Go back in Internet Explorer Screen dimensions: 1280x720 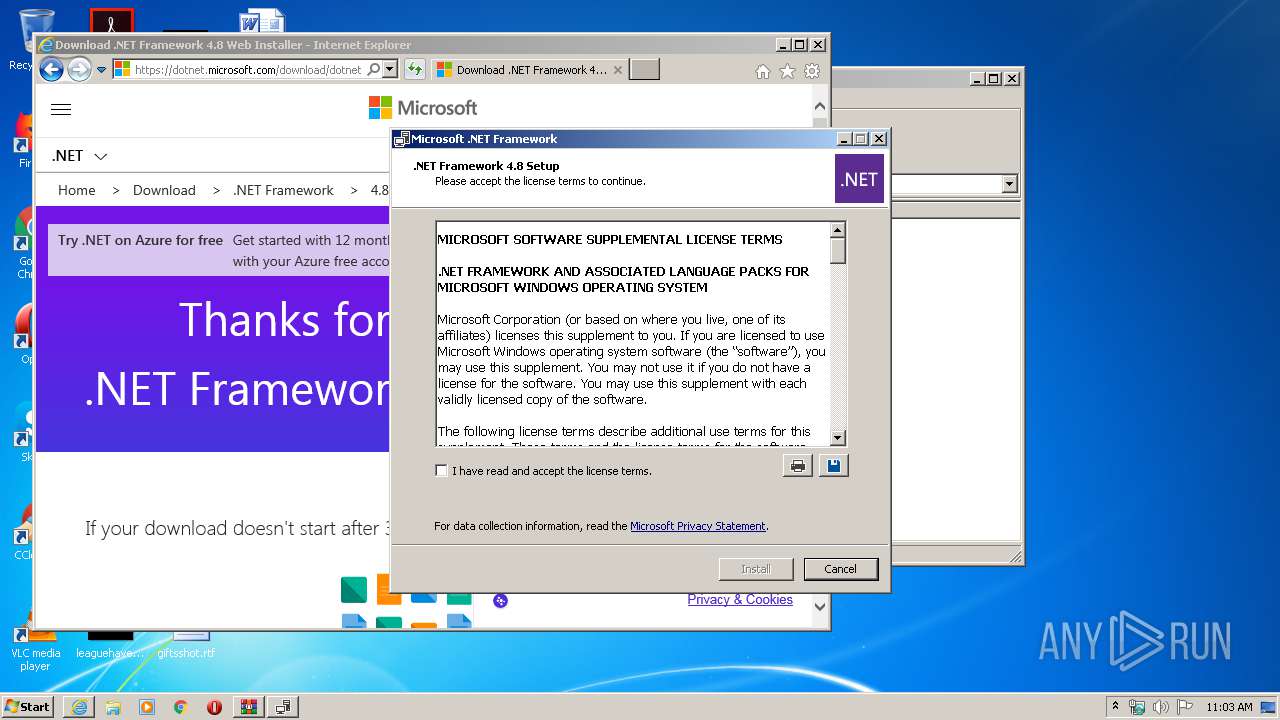[51, 70]
